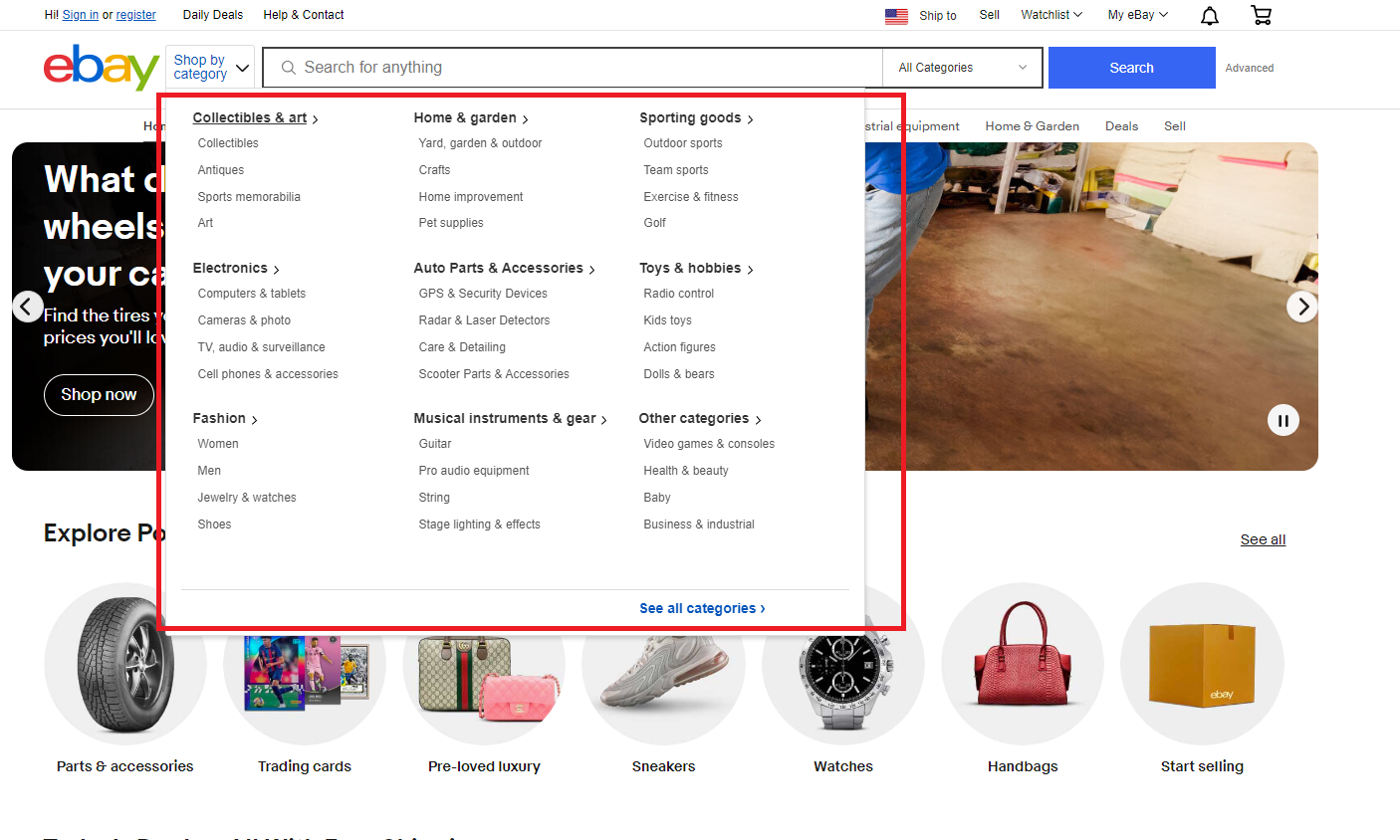Viewport: 1400px width, 840px height.
Task: Choose Jewelry & watches in Fashion
Action: 247,498
